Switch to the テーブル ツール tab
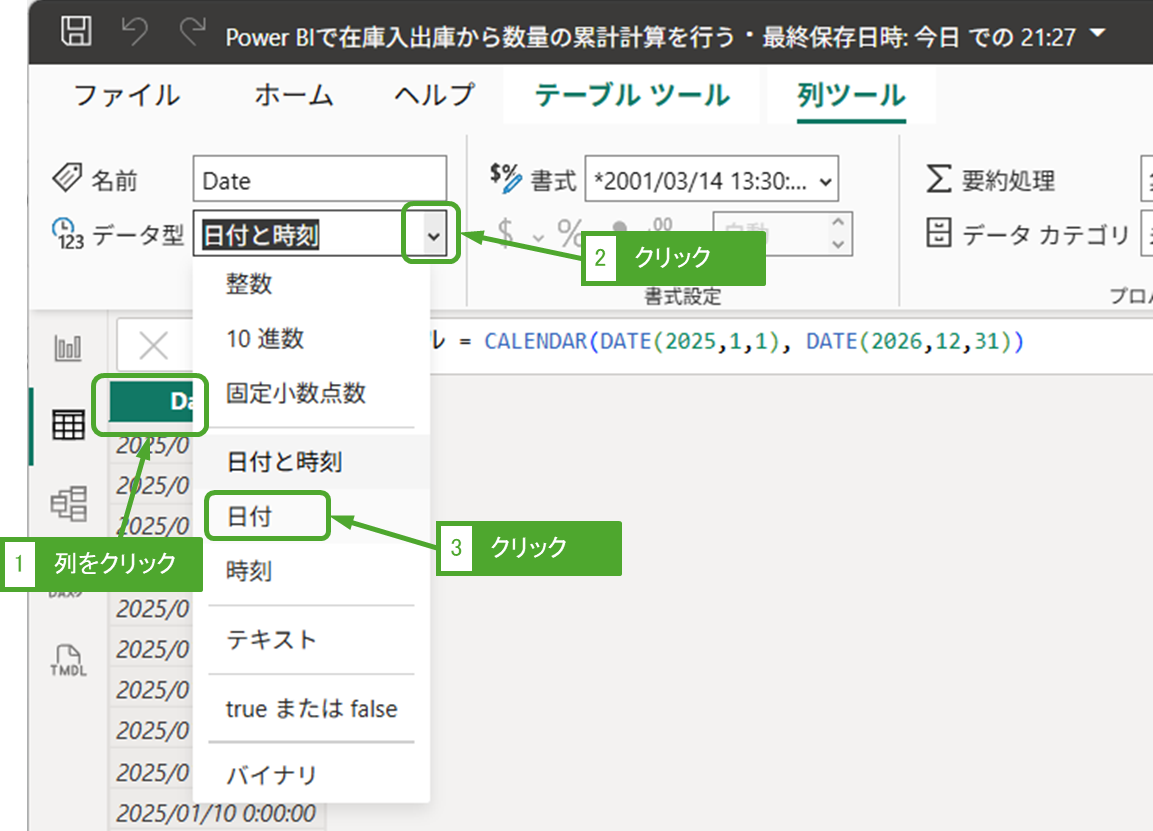This screenshot has width=1153, height=831. [x=631, y=96]
